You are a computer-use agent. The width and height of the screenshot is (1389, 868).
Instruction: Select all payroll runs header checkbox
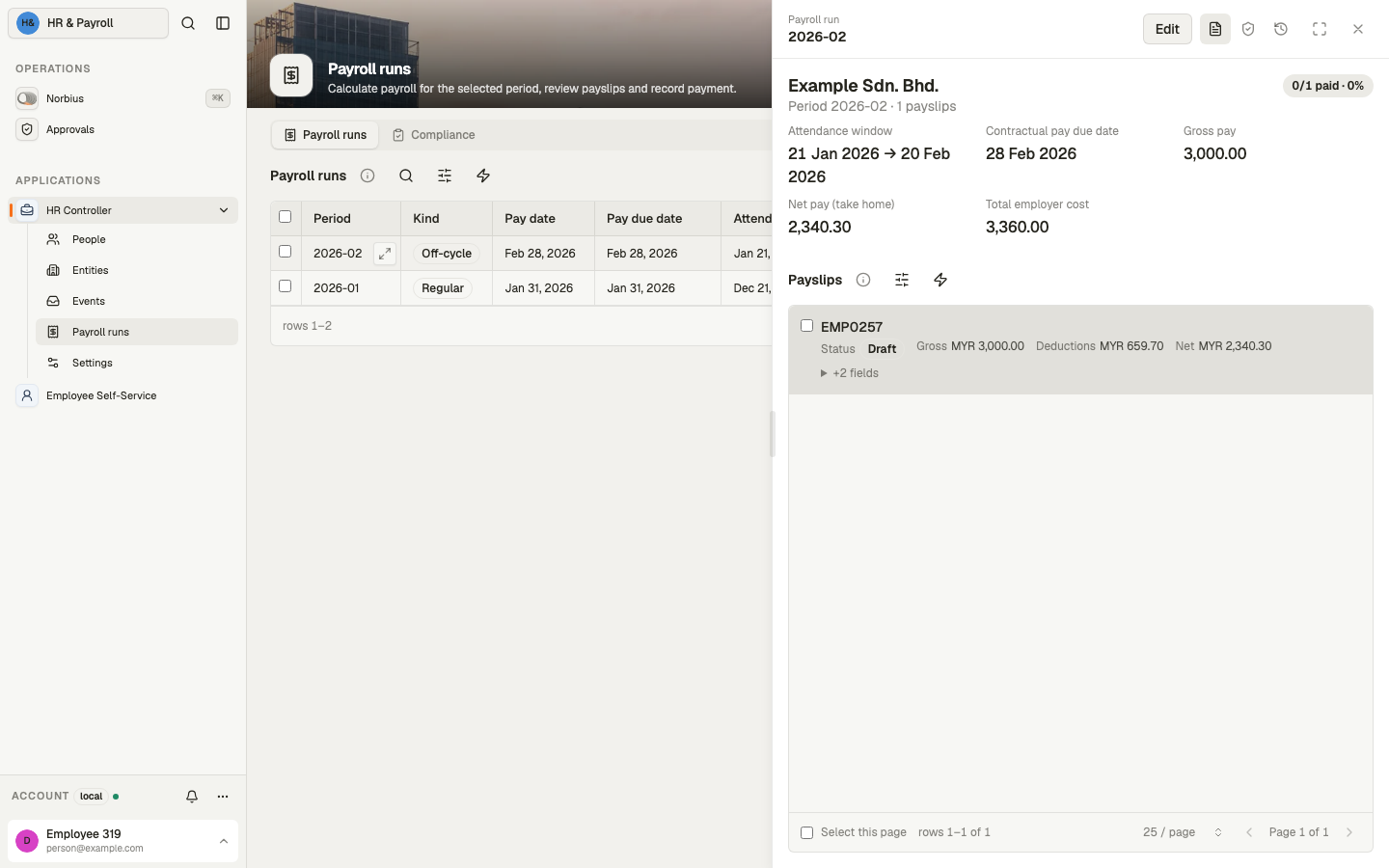click(285, 217)
